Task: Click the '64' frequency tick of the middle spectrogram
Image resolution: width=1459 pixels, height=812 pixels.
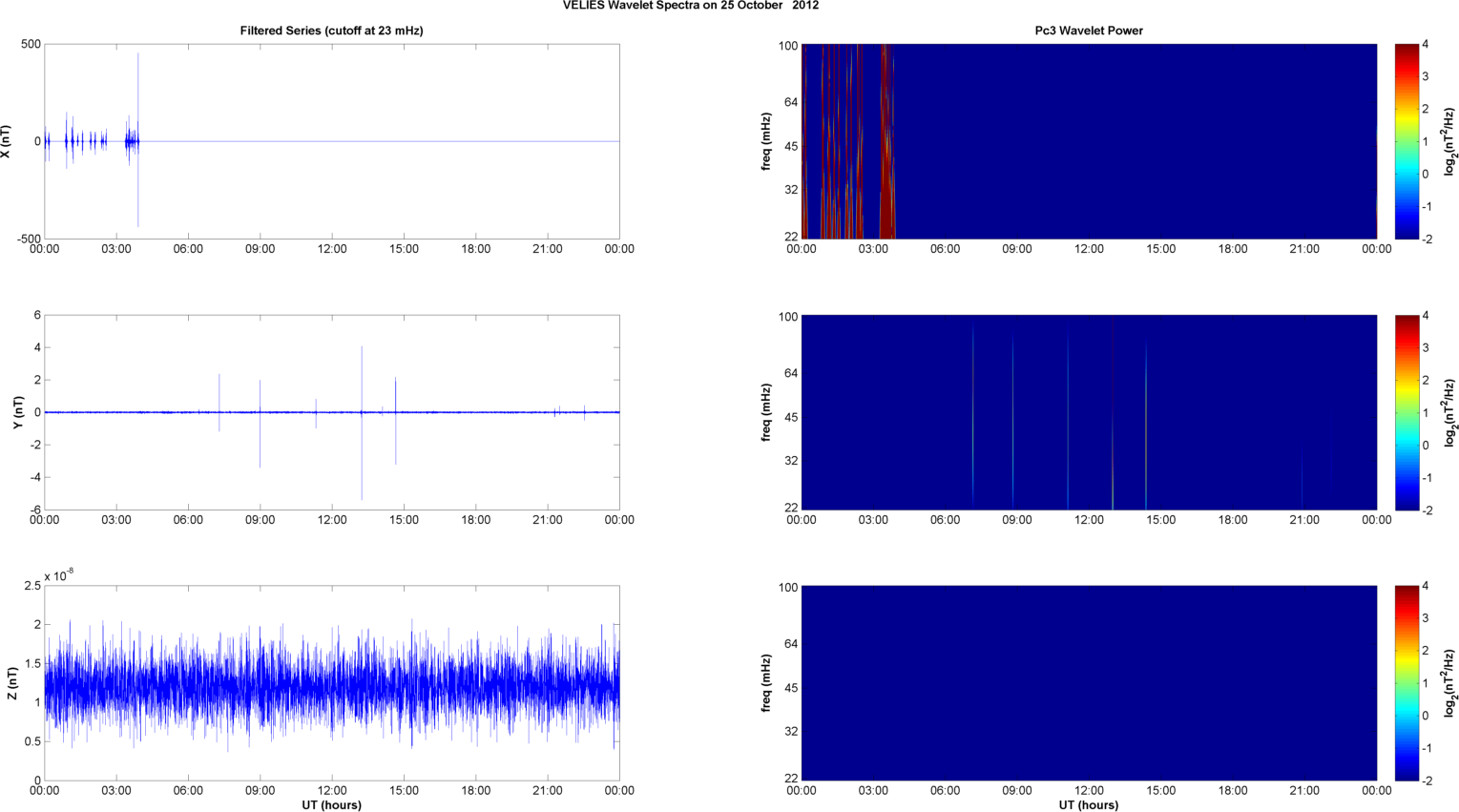Action: click(x=791, y=374)
